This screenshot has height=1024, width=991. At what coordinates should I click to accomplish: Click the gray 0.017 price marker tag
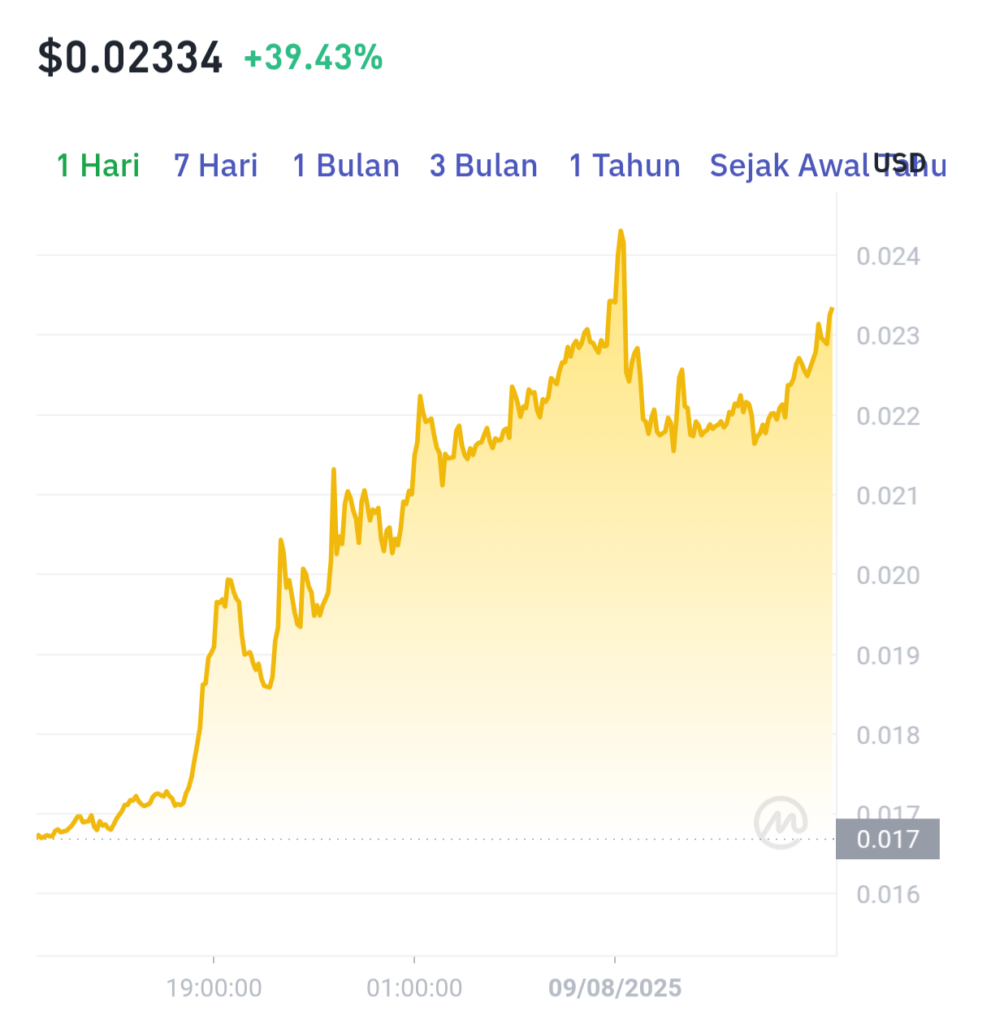tap(888, 839)
